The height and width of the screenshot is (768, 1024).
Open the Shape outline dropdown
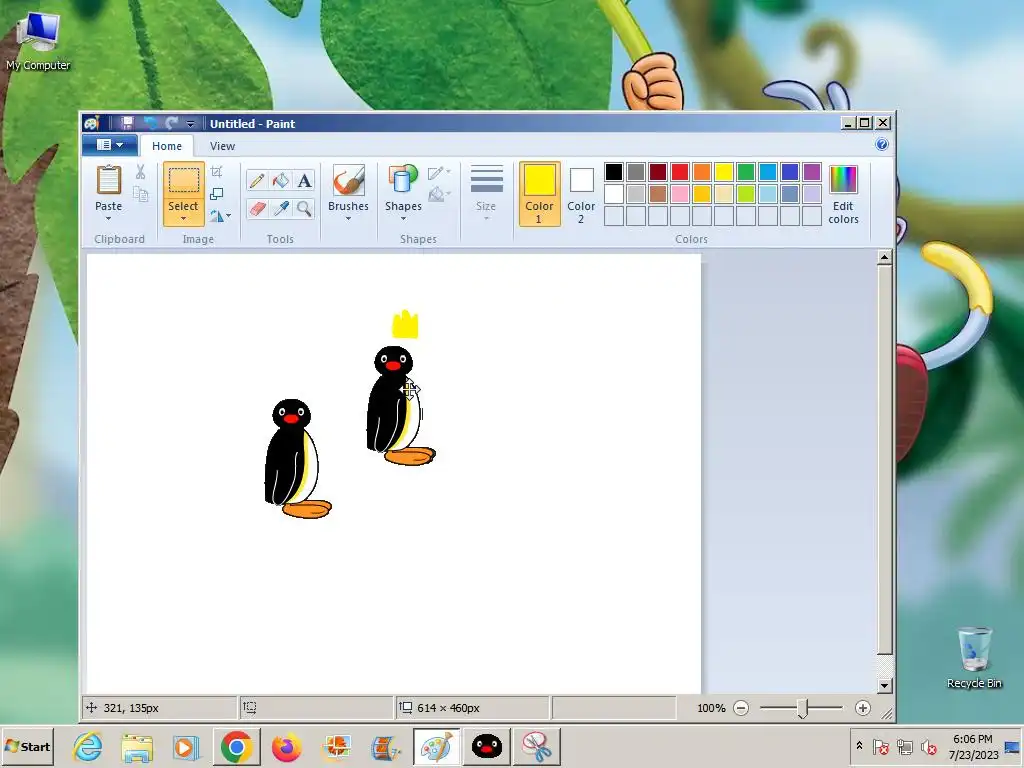tap(439, 173)
